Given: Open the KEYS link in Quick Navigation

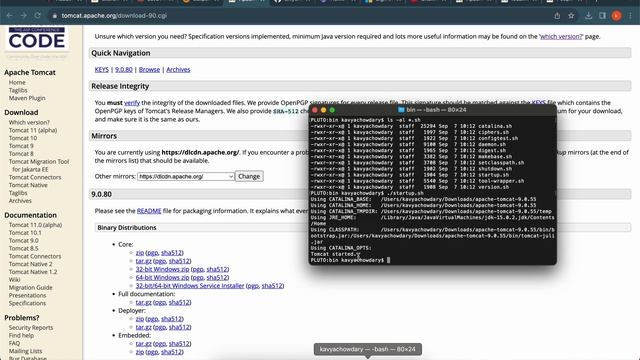Looking at the screenshot, I should coord(102,69).
